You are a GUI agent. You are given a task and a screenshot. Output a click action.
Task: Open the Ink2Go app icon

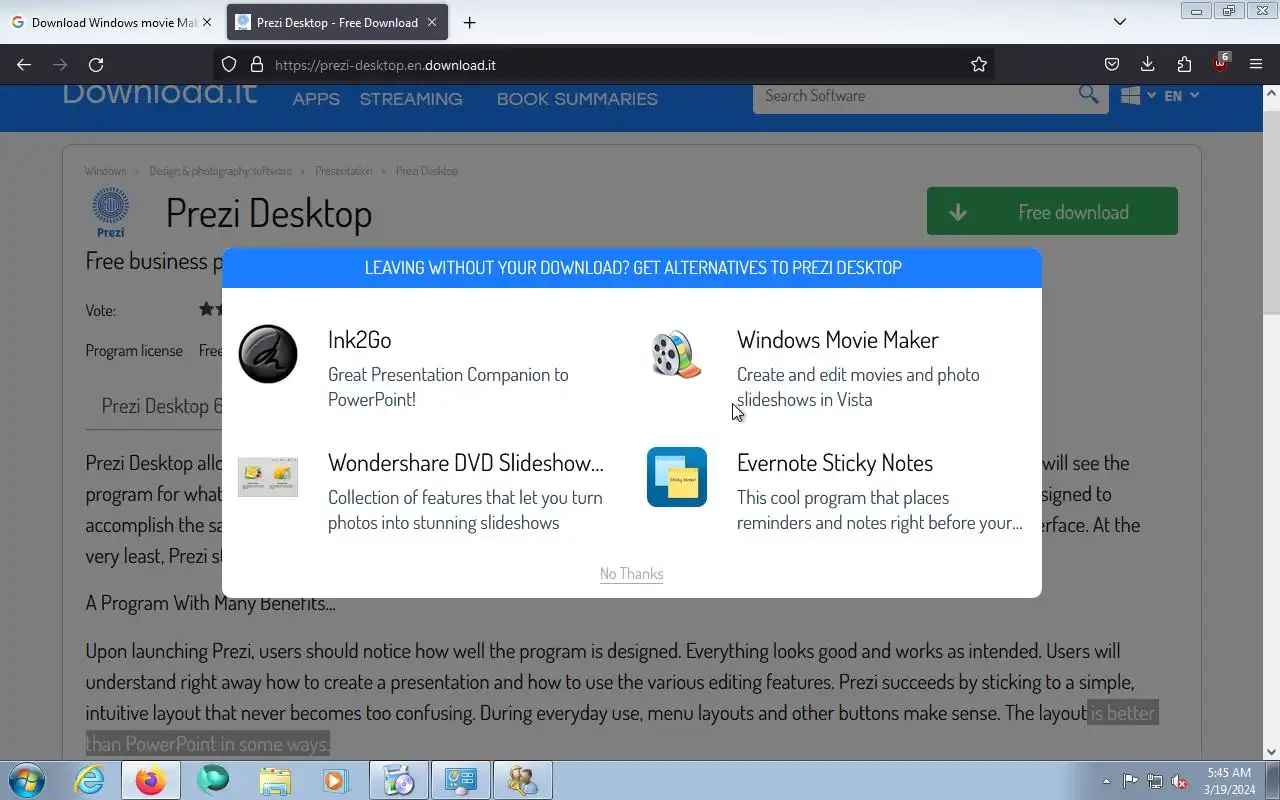(x=268, y=354)
